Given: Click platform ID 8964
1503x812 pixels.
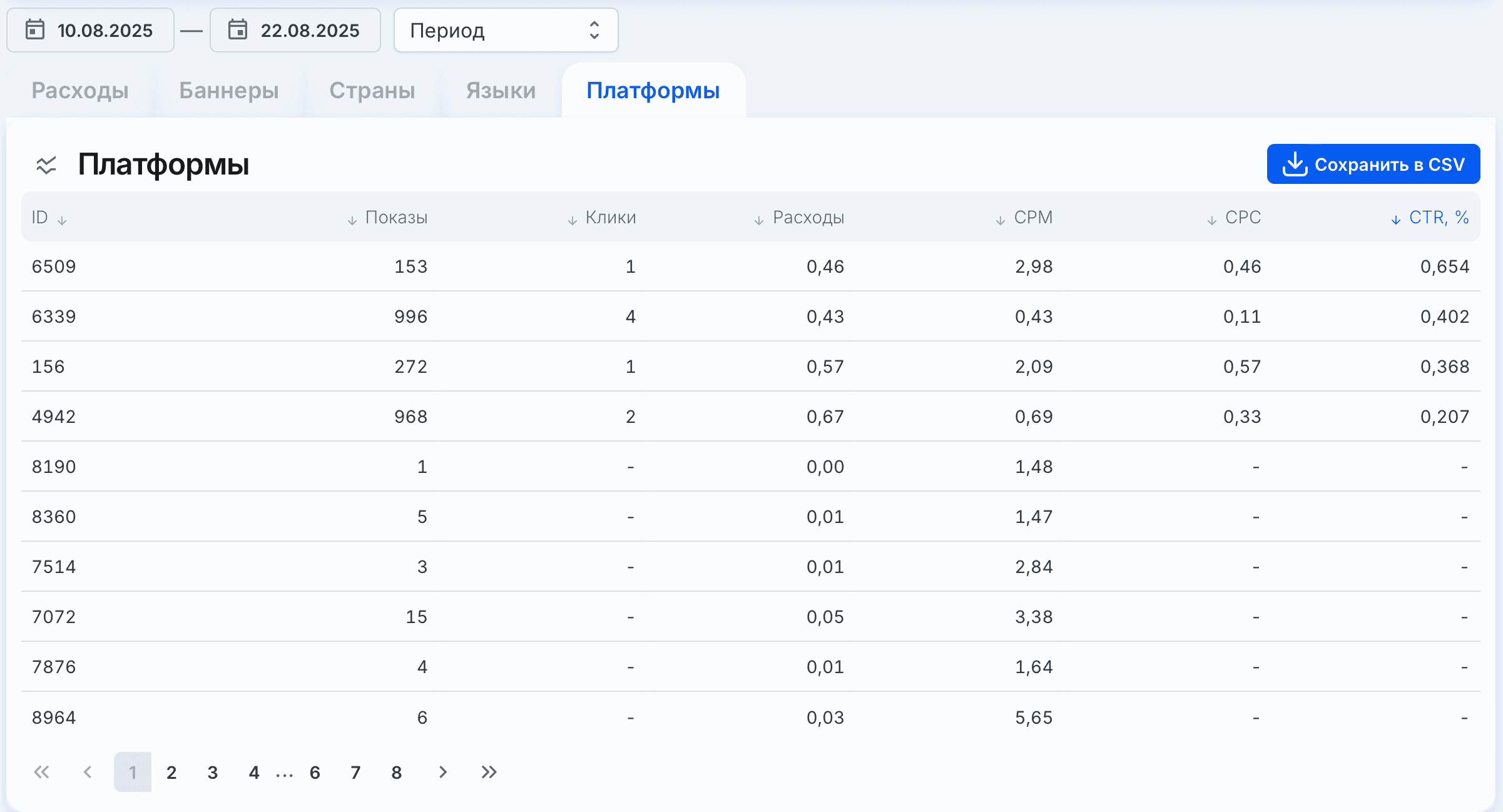Looking at the screenshot, I should pyautogui.click(x=54, y=718).
